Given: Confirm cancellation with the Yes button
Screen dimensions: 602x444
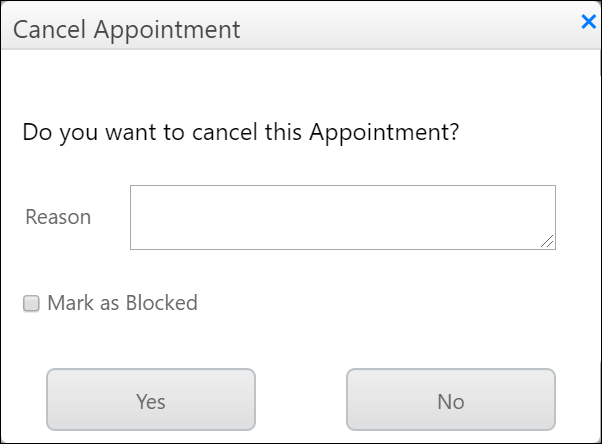Looking at the screenshot, I should click(x=151, y=401).
